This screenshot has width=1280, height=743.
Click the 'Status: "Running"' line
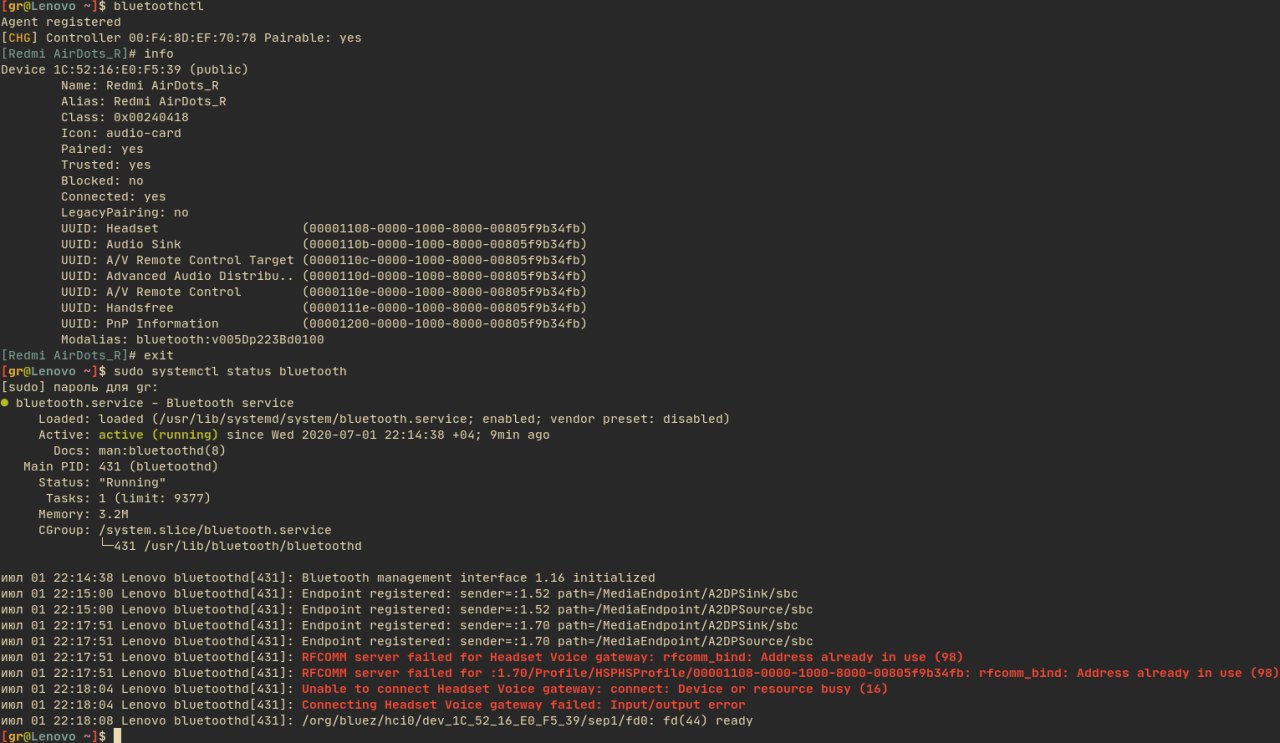pos(102,482)
